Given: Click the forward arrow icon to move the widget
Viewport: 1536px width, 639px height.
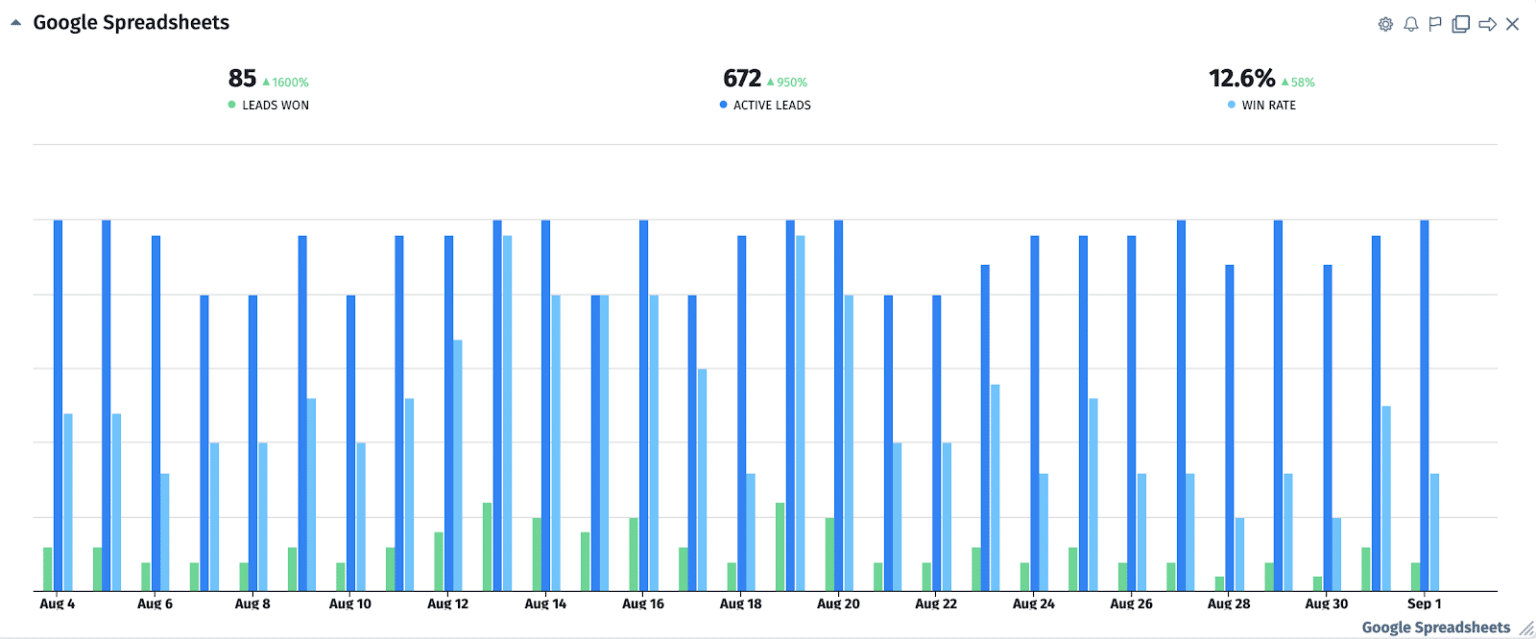Looking at the screenshot, I should tap(1487, 23).
